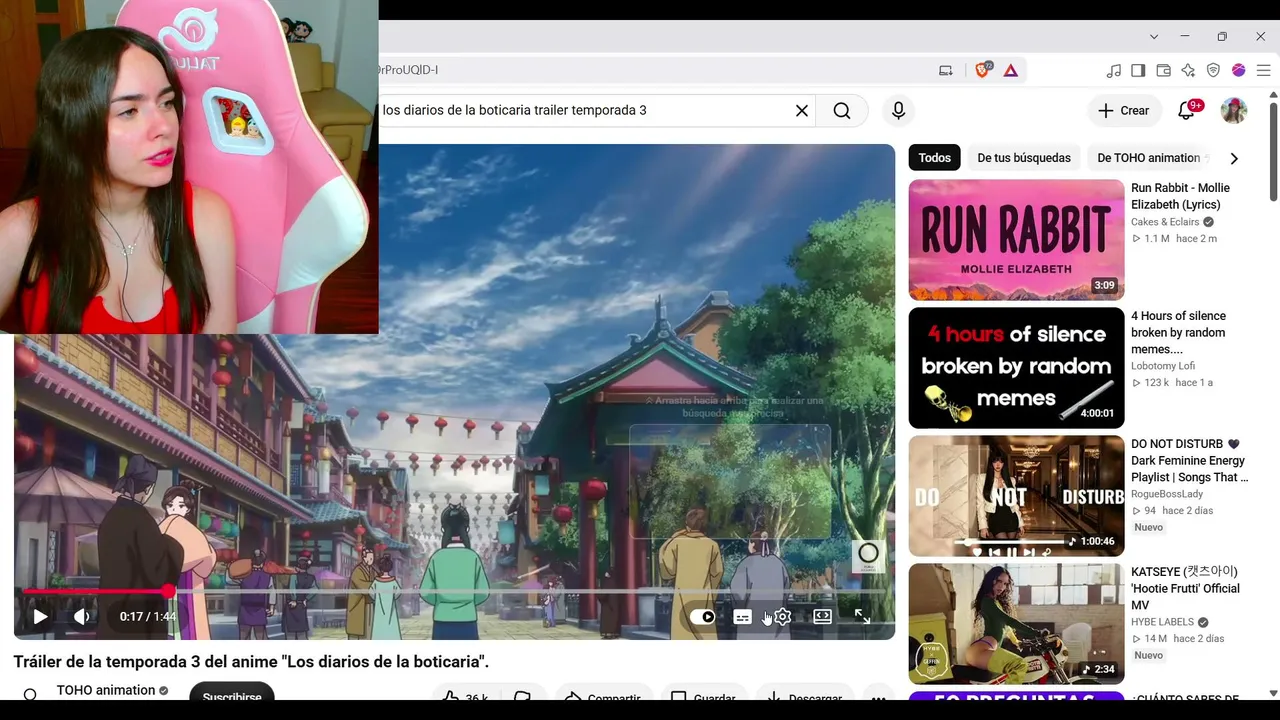
Task: Open title 4 Hours of silence broken by random memes
Action: coord(1178,333)
